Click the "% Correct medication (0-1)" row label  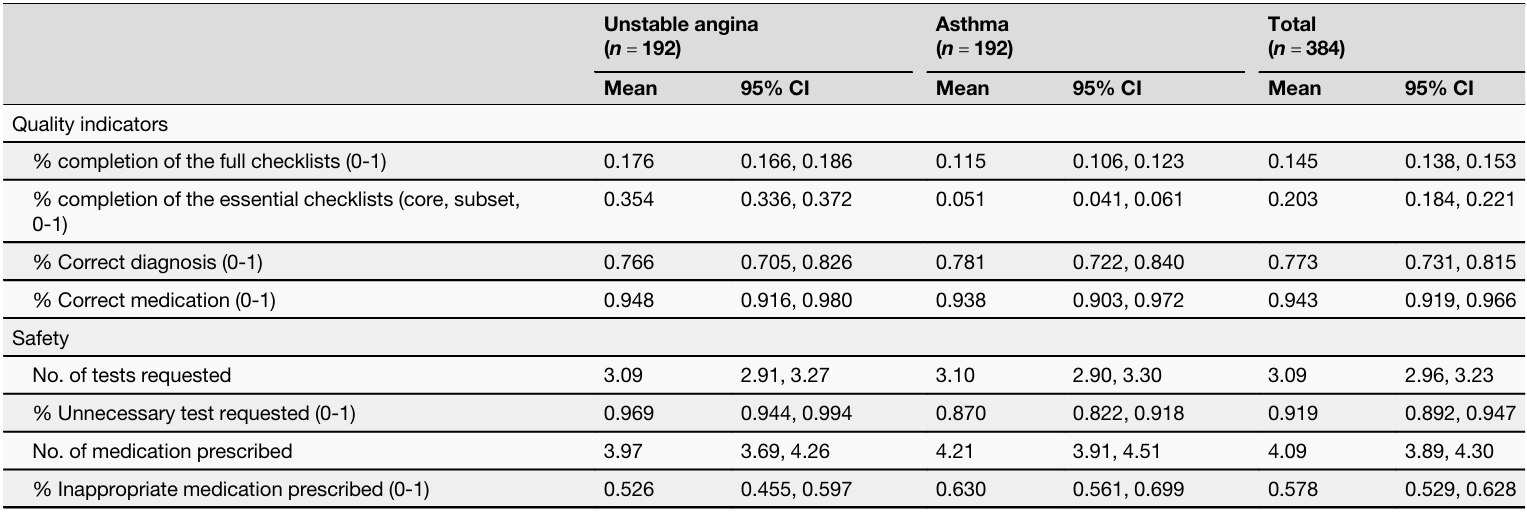click(x=154, y=300)
